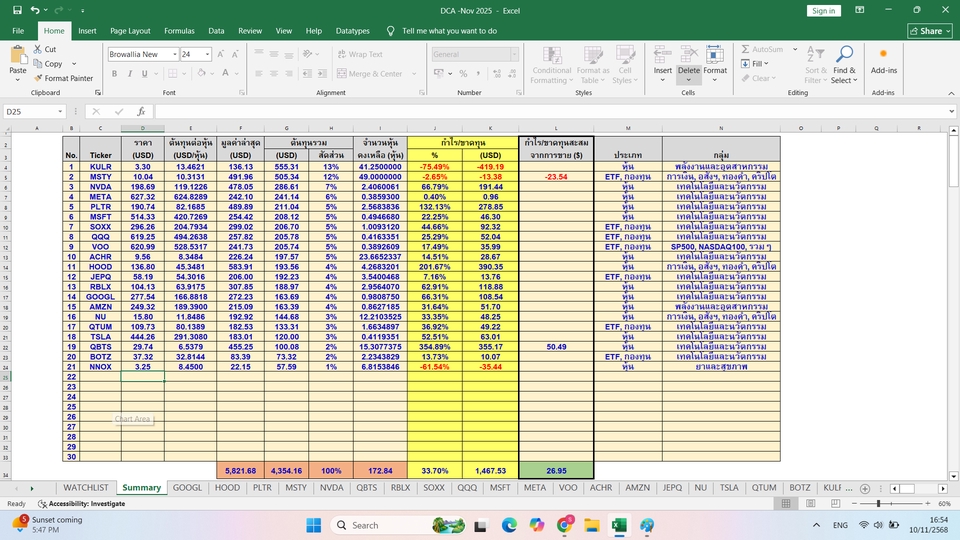
Task: Expand the Name Box dropdown arrow
Action: pos(60,112)
